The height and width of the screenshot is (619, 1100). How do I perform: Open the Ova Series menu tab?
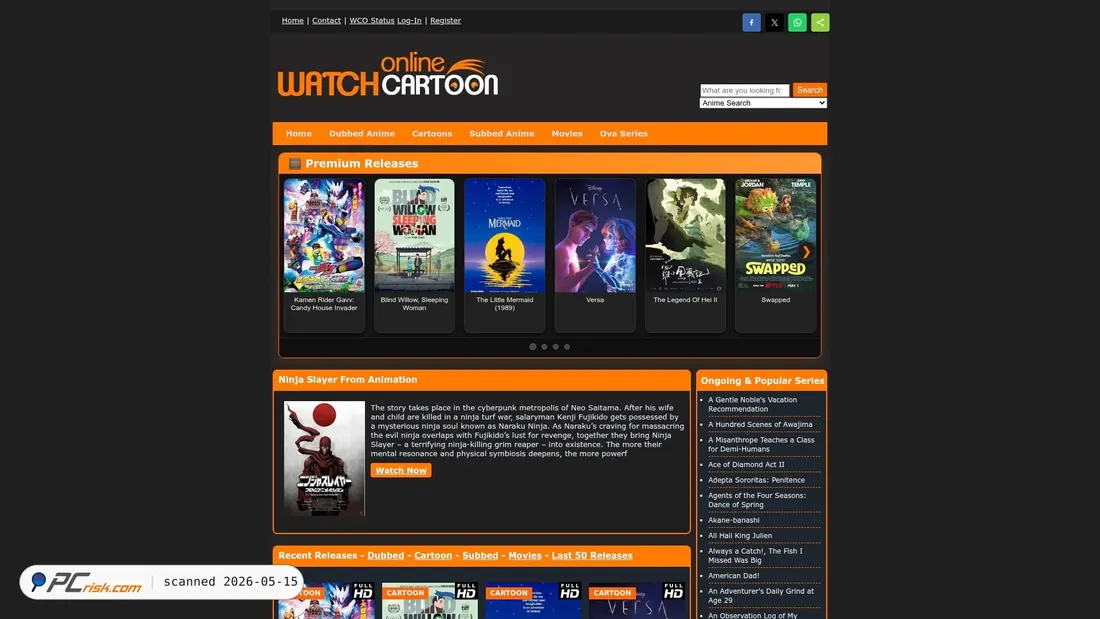pyautogui.click(x=624, y=133)
